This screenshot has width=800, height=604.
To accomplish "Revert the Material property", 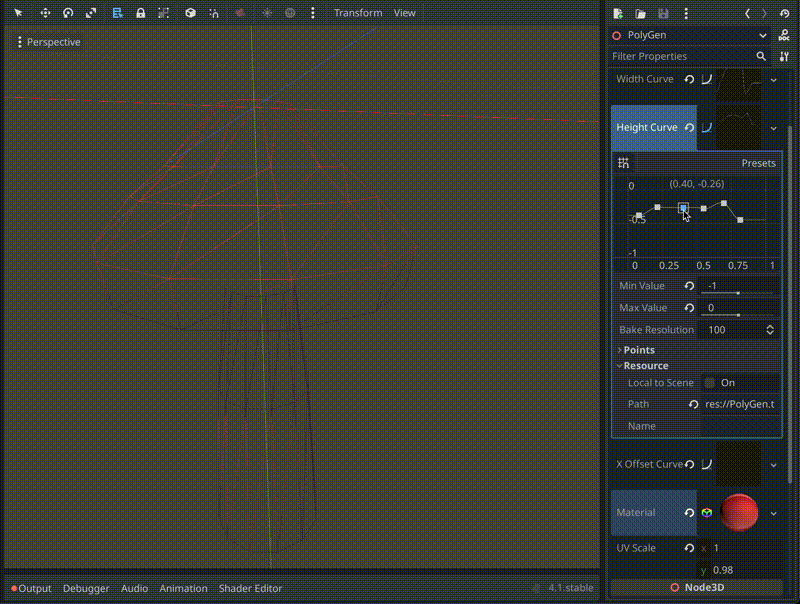I will coord(689,513).
